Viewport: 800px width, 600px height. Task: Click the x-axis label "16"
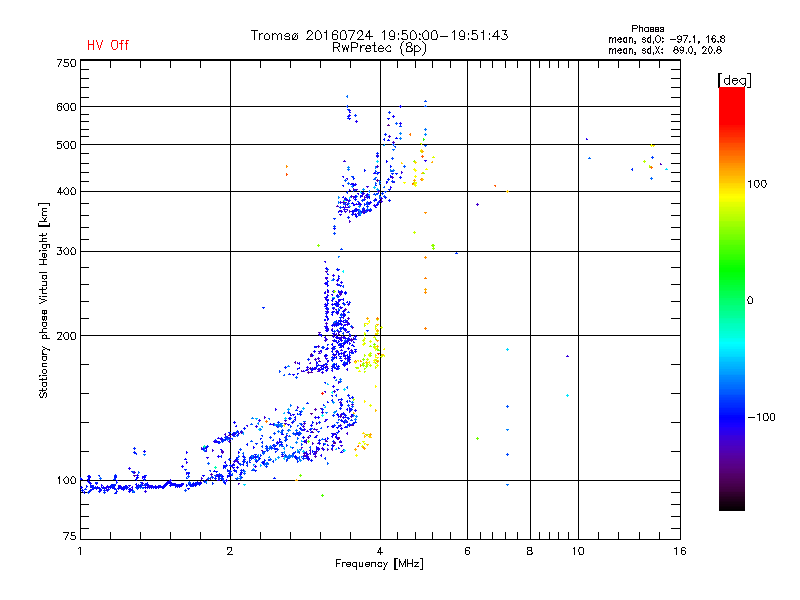click(680, 551)
